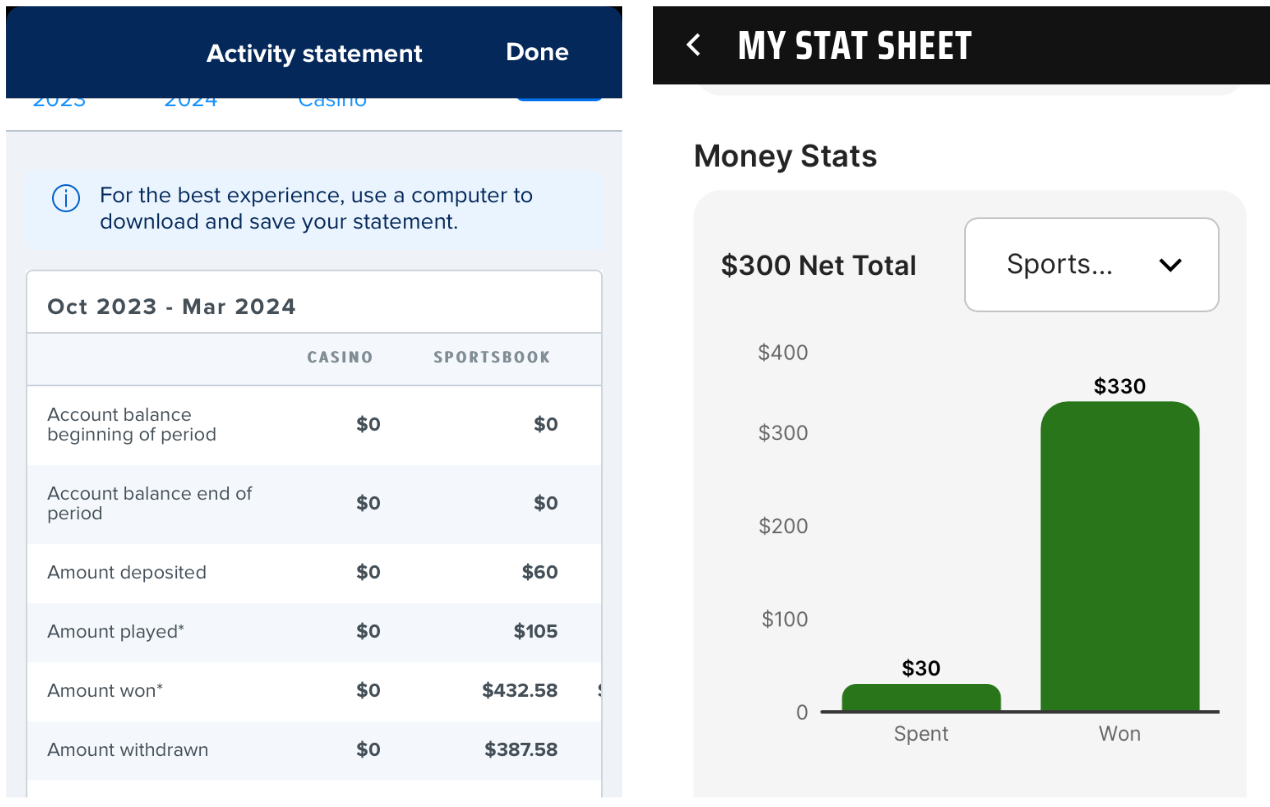Switch to the Casino tab link
Screen dimensions: 1270x807
[332, 101]
